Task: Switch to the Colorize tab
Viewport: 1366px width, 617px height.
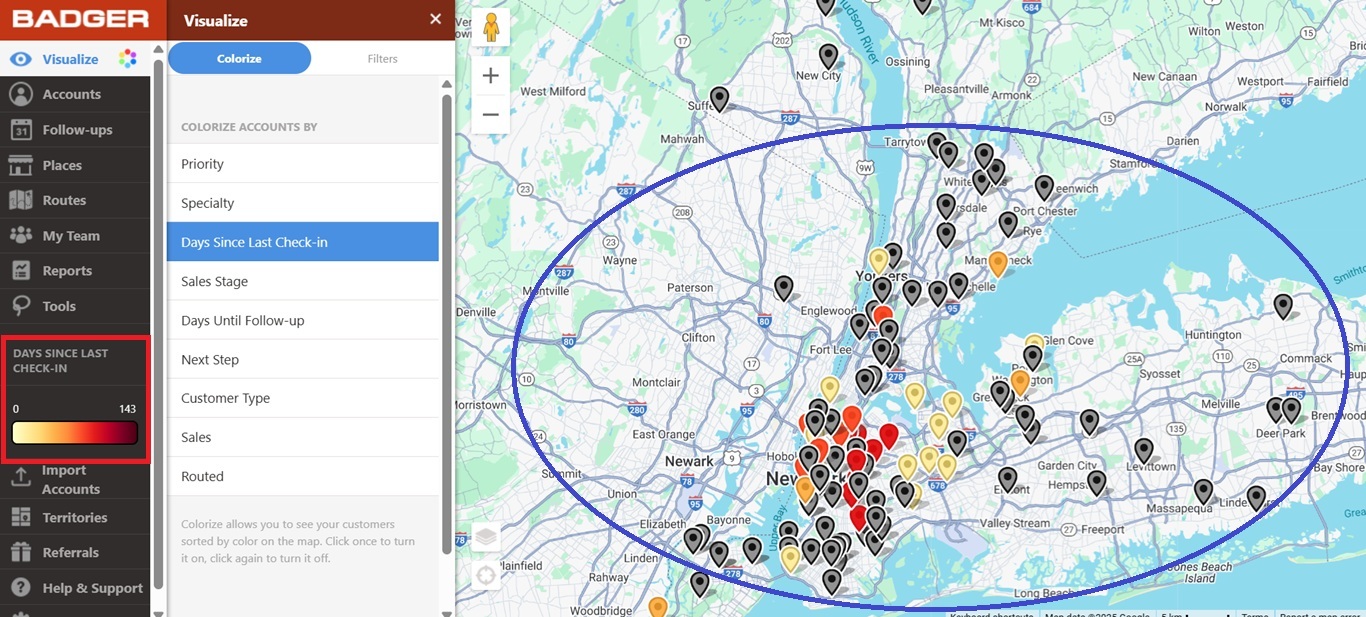Action: (x=239, y=59)
